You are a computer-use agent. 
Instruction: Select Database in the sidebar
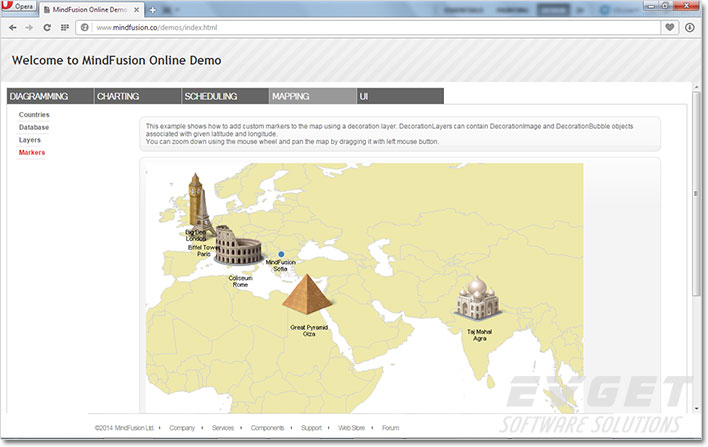point(34,127)
